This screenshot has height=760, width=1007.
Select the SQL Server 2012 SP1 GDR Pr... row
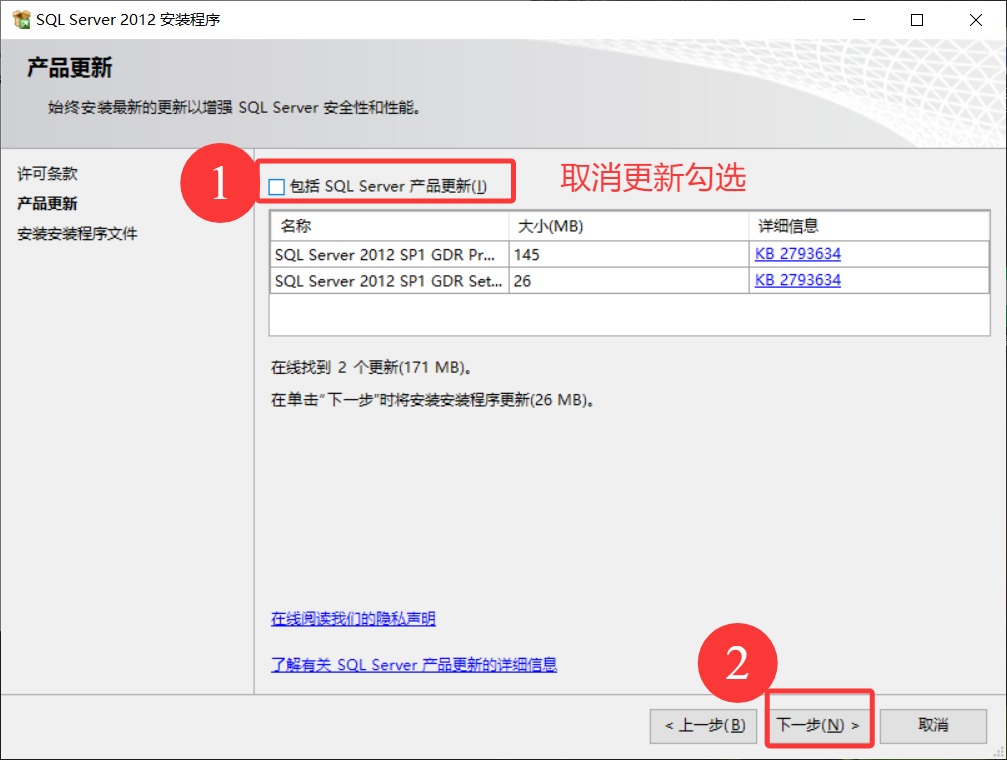point(629,254)
